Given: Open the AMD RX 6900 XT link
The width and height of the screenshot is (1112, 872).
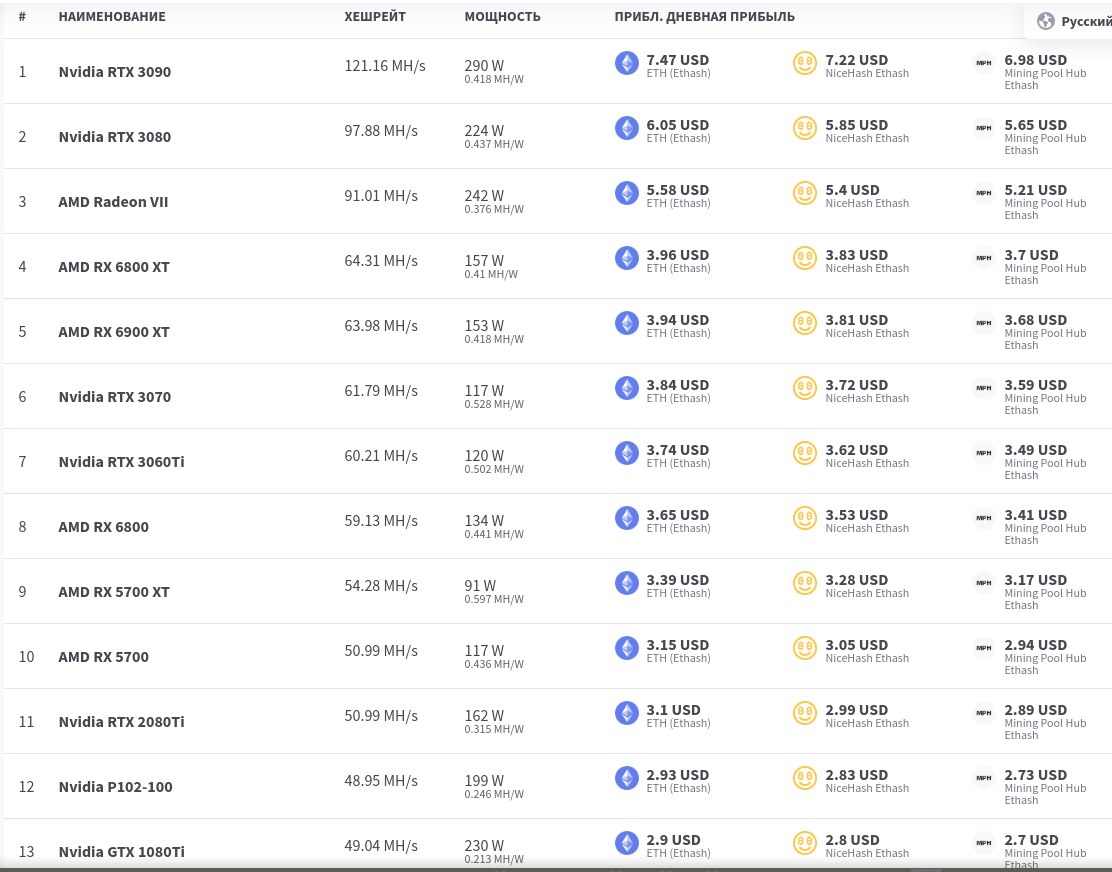Looking at the screenshot, I should coord(114,332).
